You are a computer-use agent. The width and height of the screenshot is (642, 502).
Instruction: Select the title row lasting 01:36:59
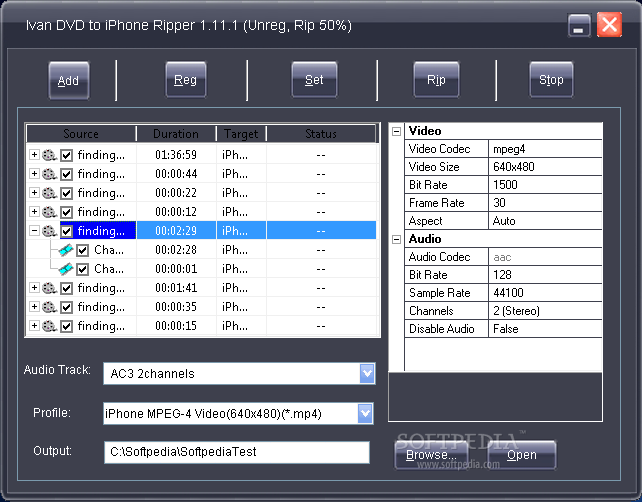pos(201,155)
